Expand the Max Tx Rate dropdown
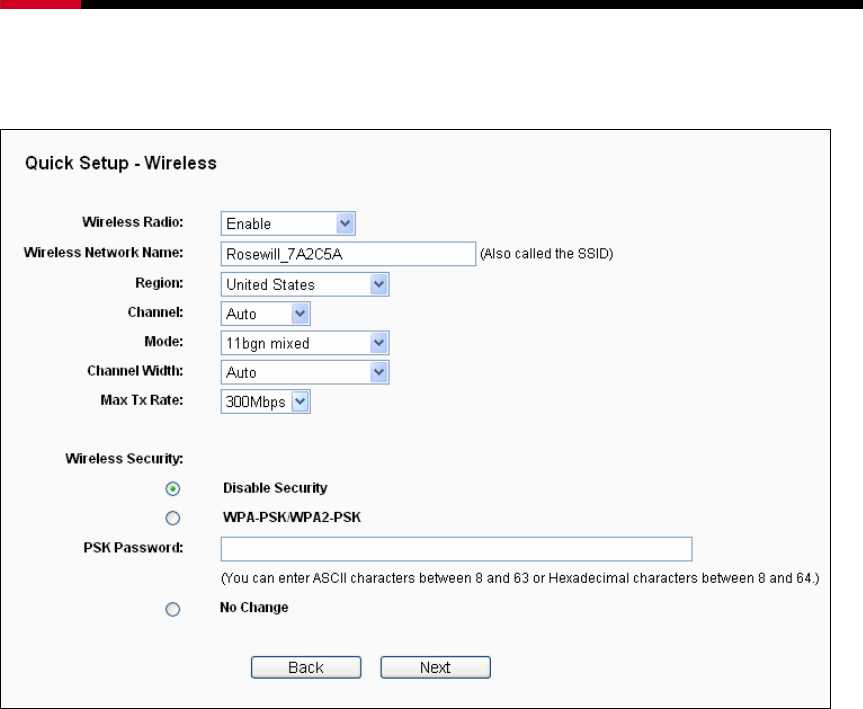863x709 pixels. [x=265, y=402]
